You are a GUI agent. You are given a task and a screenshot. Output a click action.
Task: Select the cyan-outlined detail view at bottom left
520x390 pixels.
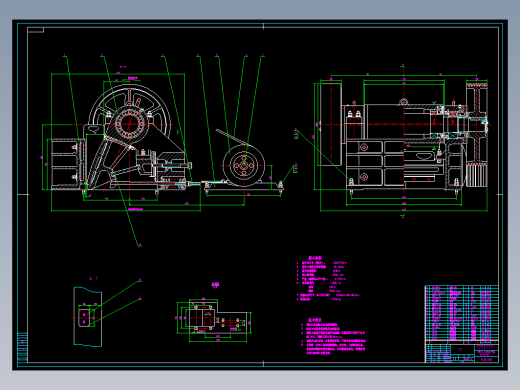coord(87,317)
